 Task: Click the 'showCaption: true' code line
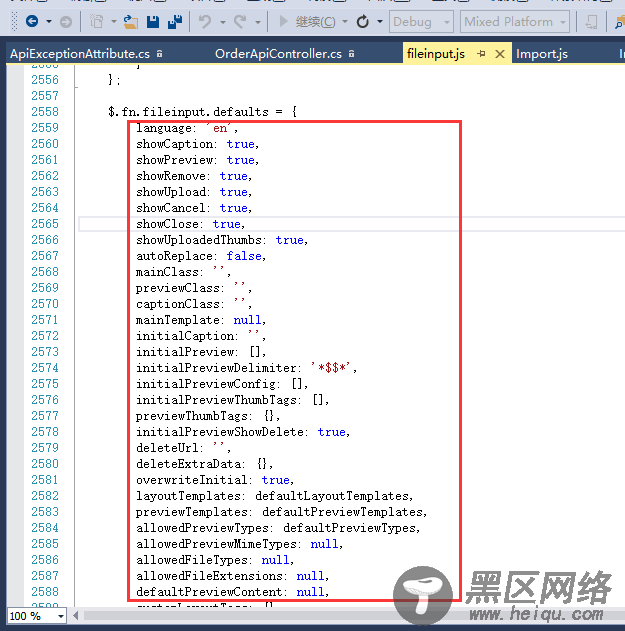pyautogui.click(x=197, y=144)
